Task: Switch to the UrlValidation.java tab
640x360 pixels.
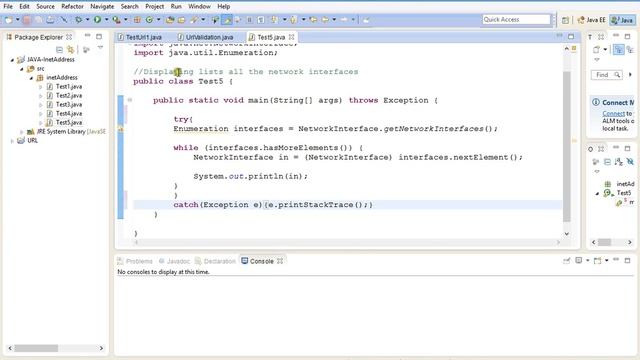Action: [209, 37]
